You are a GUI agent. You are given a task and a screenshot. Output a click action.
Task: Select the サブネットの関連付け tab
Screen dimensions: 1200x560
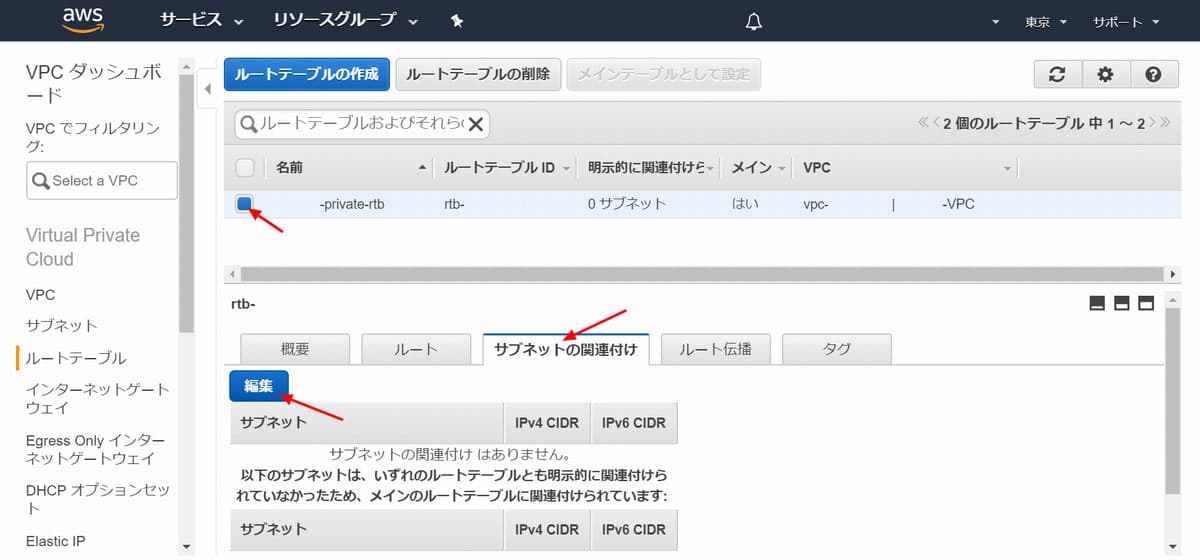pos(566,349)
